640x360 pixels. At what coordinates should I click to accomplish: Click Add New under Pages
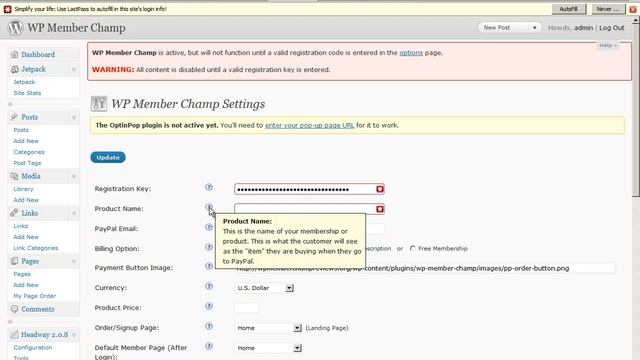[x=26, y=285]
